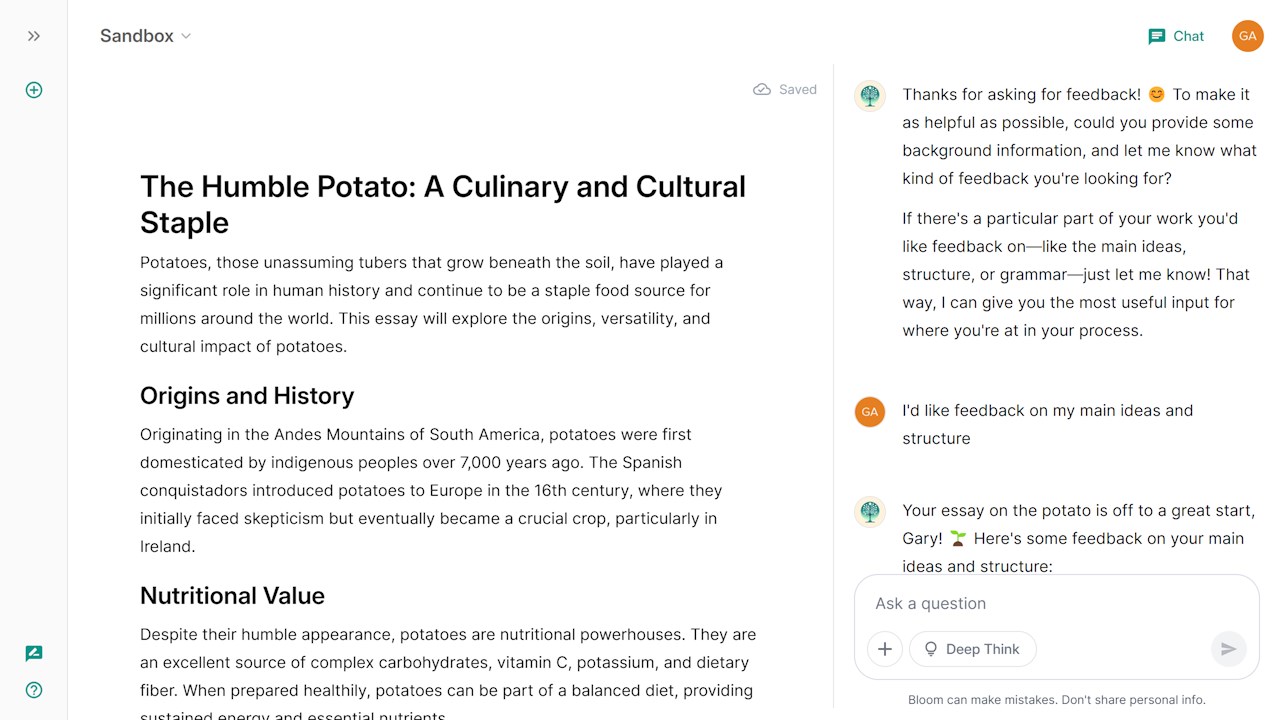Click the cloud Saved status icon

762,89
